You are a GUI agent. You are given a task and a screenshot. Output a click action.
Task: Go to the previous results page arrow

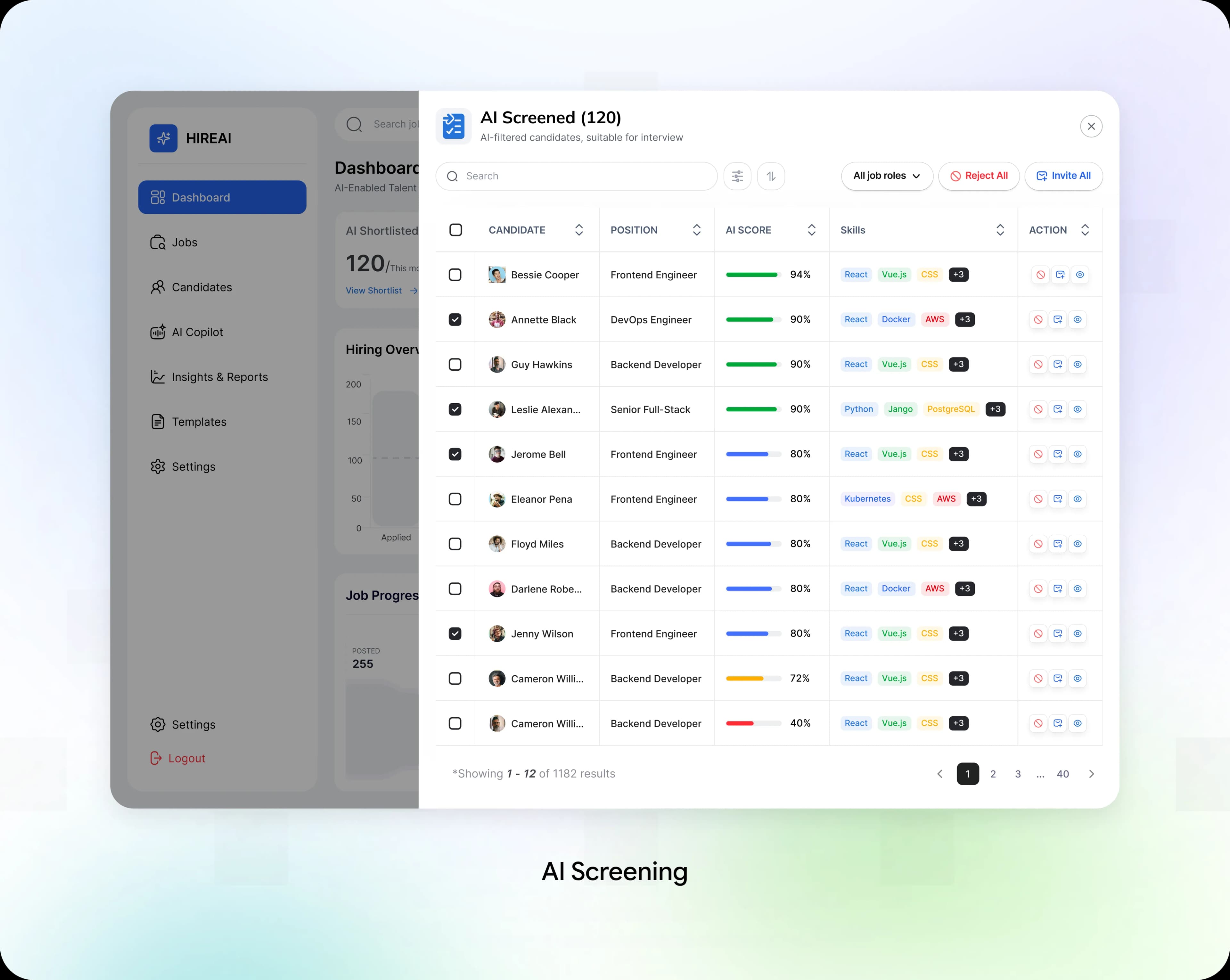[x=940, y=774]
